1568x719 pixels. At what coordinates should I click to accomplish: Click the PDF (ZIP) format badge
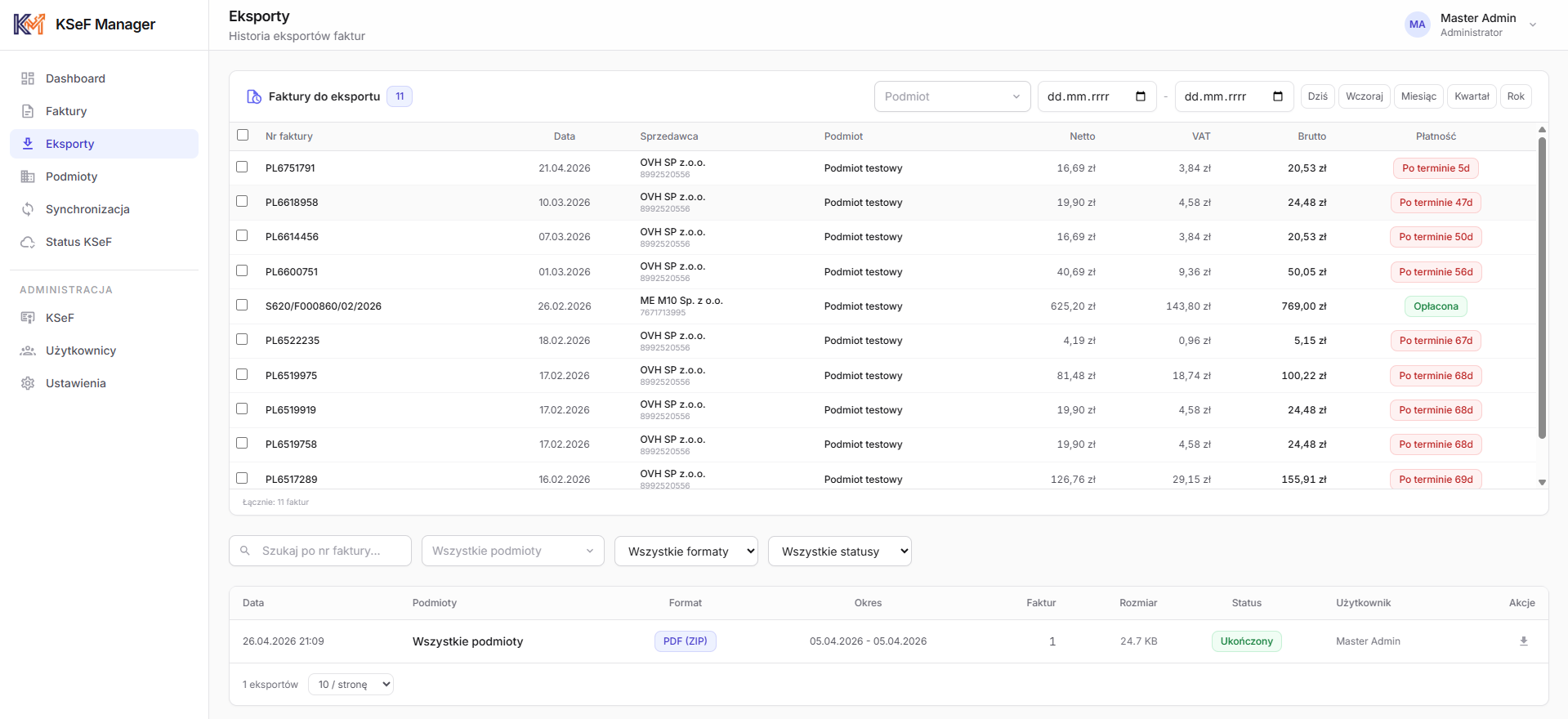coord(686,641)
